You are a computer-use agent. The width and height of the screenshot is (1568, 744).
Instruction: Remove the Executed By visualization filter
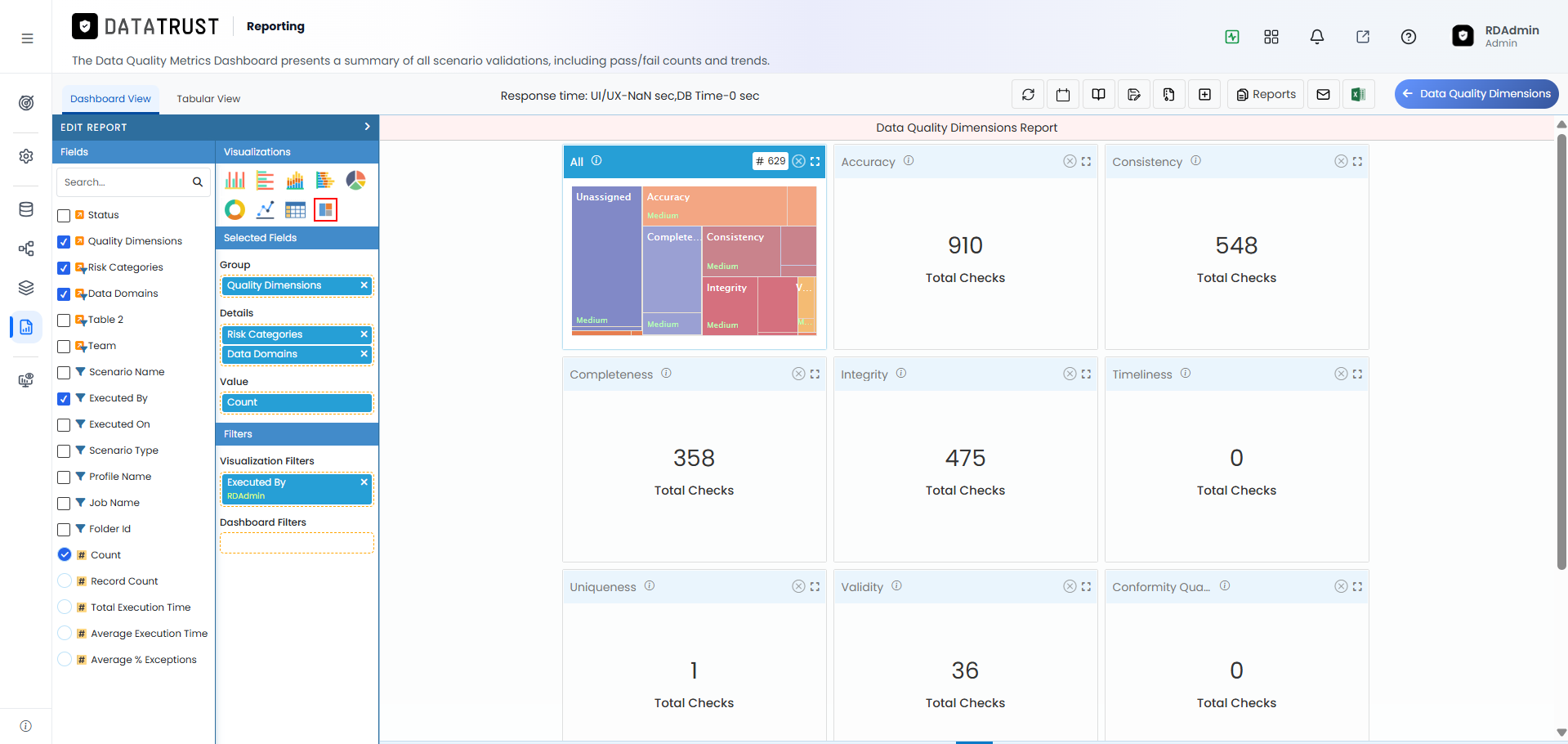[364, 482]
